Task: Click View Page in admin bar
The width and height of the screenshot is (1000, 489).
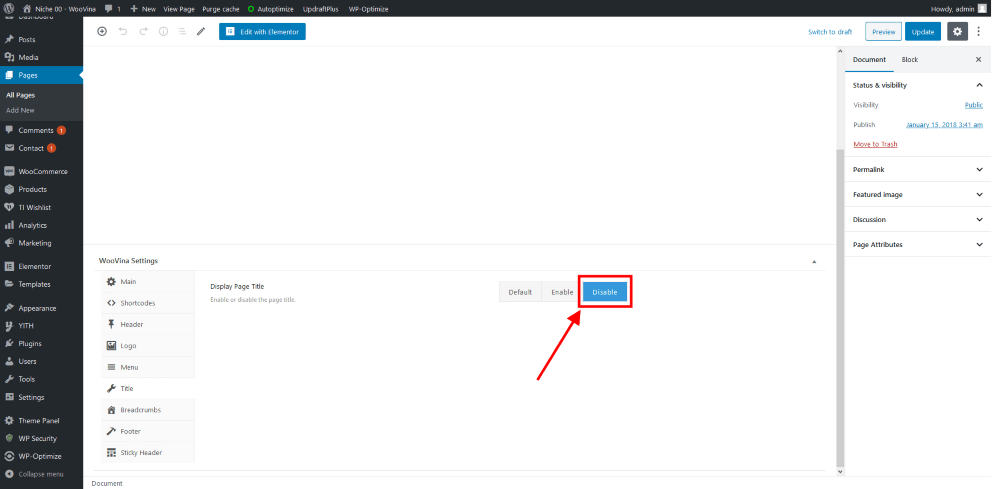Action: coord(179,9)
